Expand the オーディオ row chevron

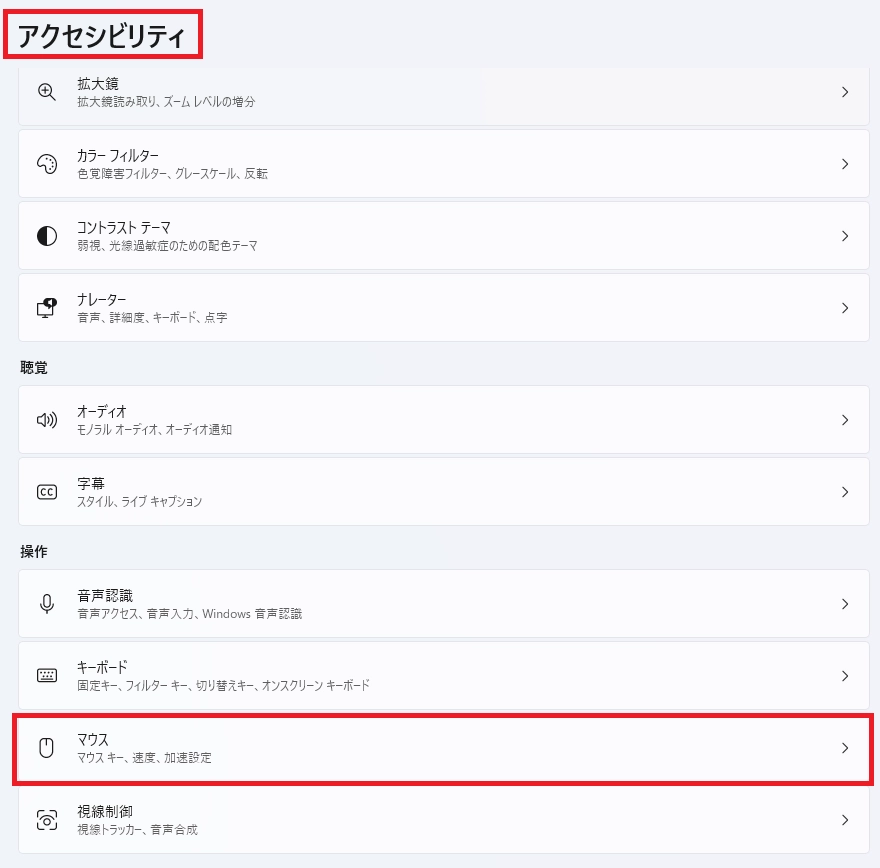point(845,420)
